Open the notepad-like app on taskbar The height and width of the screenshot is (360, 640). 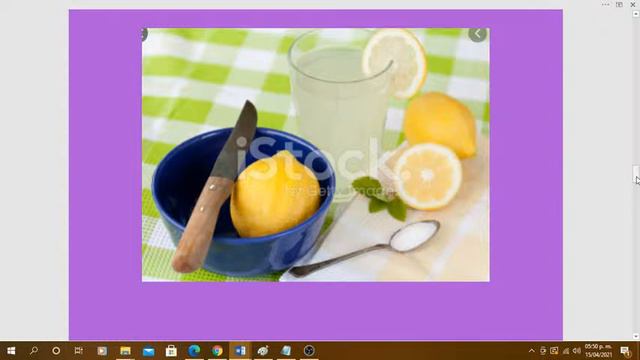[x=286, y=351]
